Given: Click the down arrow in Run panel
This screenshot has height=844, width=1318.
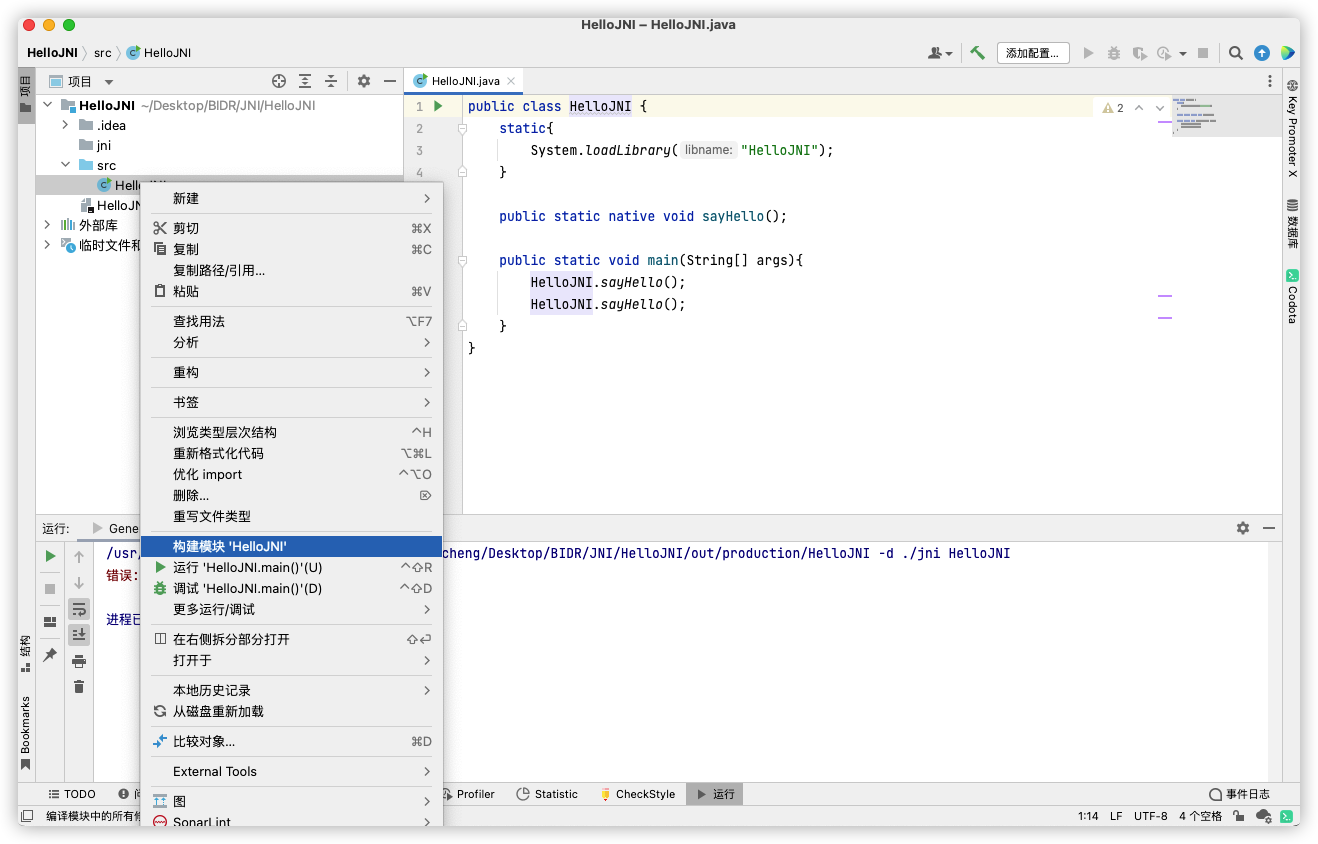Looking at the screenshot, I should point(79,583).
